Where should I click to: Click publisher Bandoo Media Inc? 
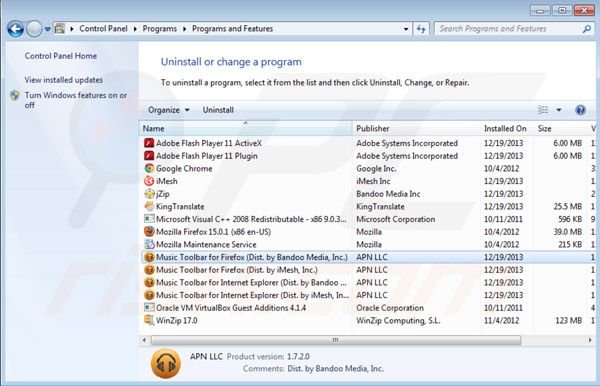pyautogui.click(x=388, y=194)
